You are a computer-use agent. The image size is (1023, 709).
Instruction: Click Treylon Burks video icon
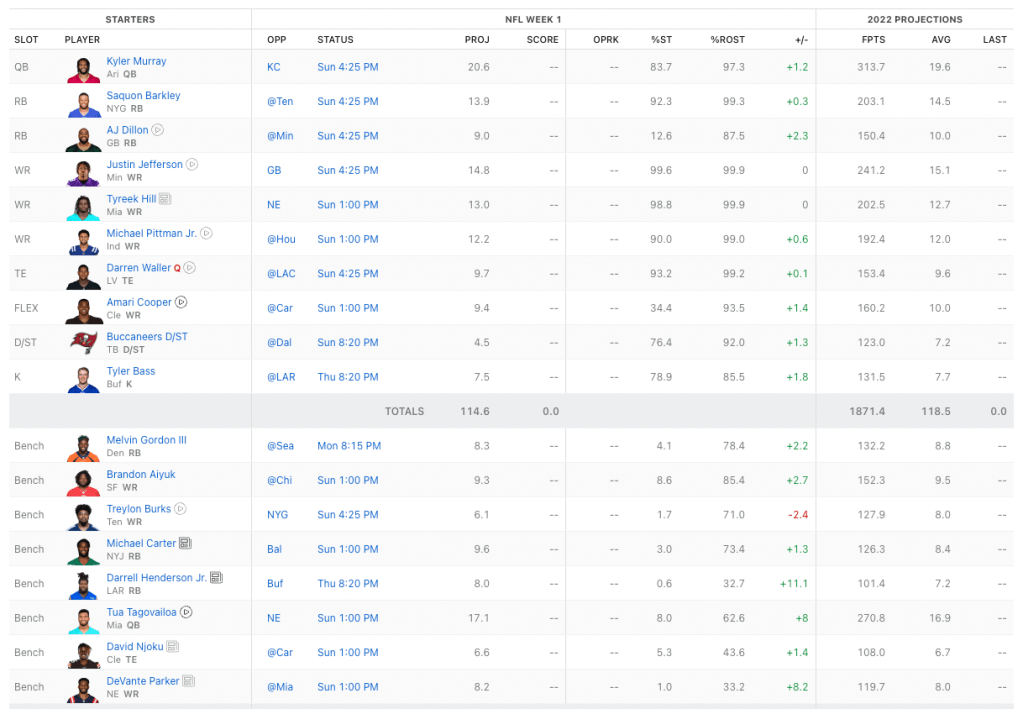[180, 509]
